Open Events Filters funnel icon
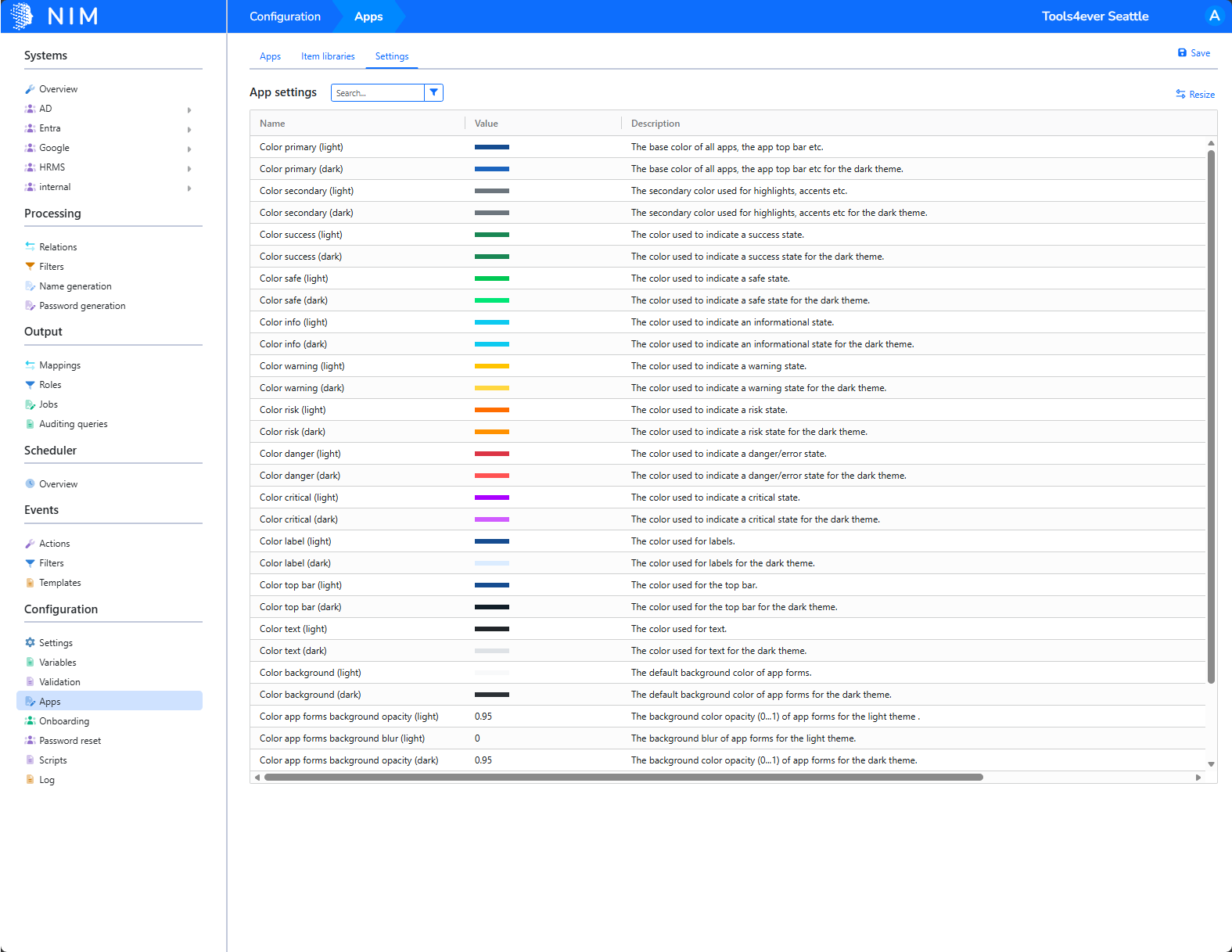This screenshot has width=1232, height=952. (30, 562)
